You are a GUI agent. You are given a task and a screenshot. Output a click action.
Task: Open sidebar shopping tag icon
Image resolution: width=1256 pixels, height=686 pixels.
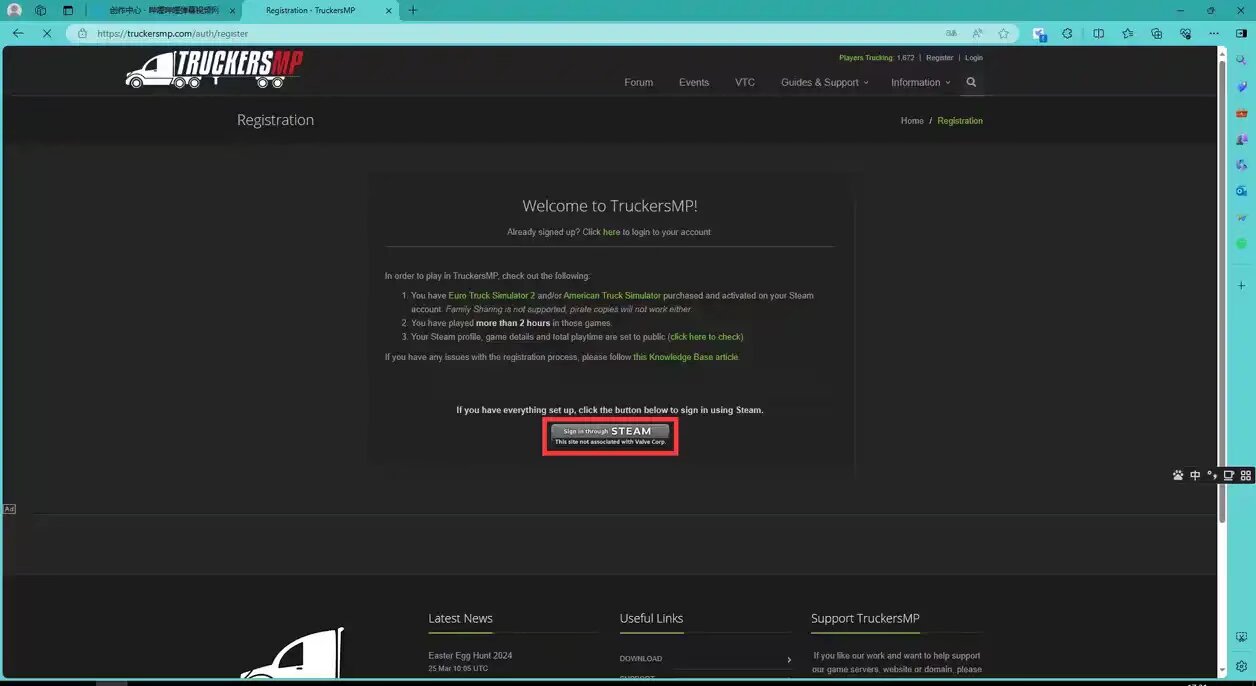1242,87
